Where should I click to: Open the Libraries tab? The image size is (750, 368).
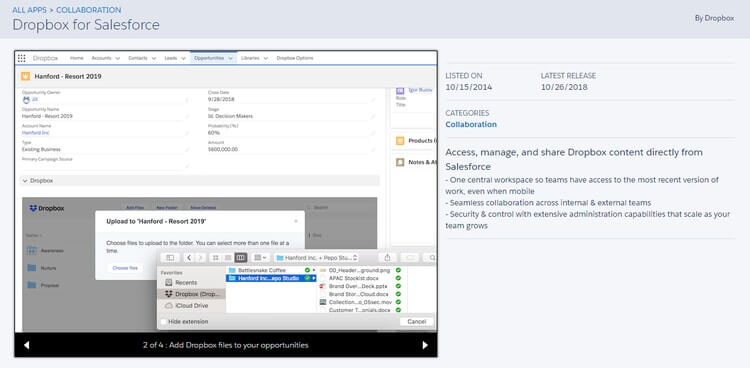(250, 58)
